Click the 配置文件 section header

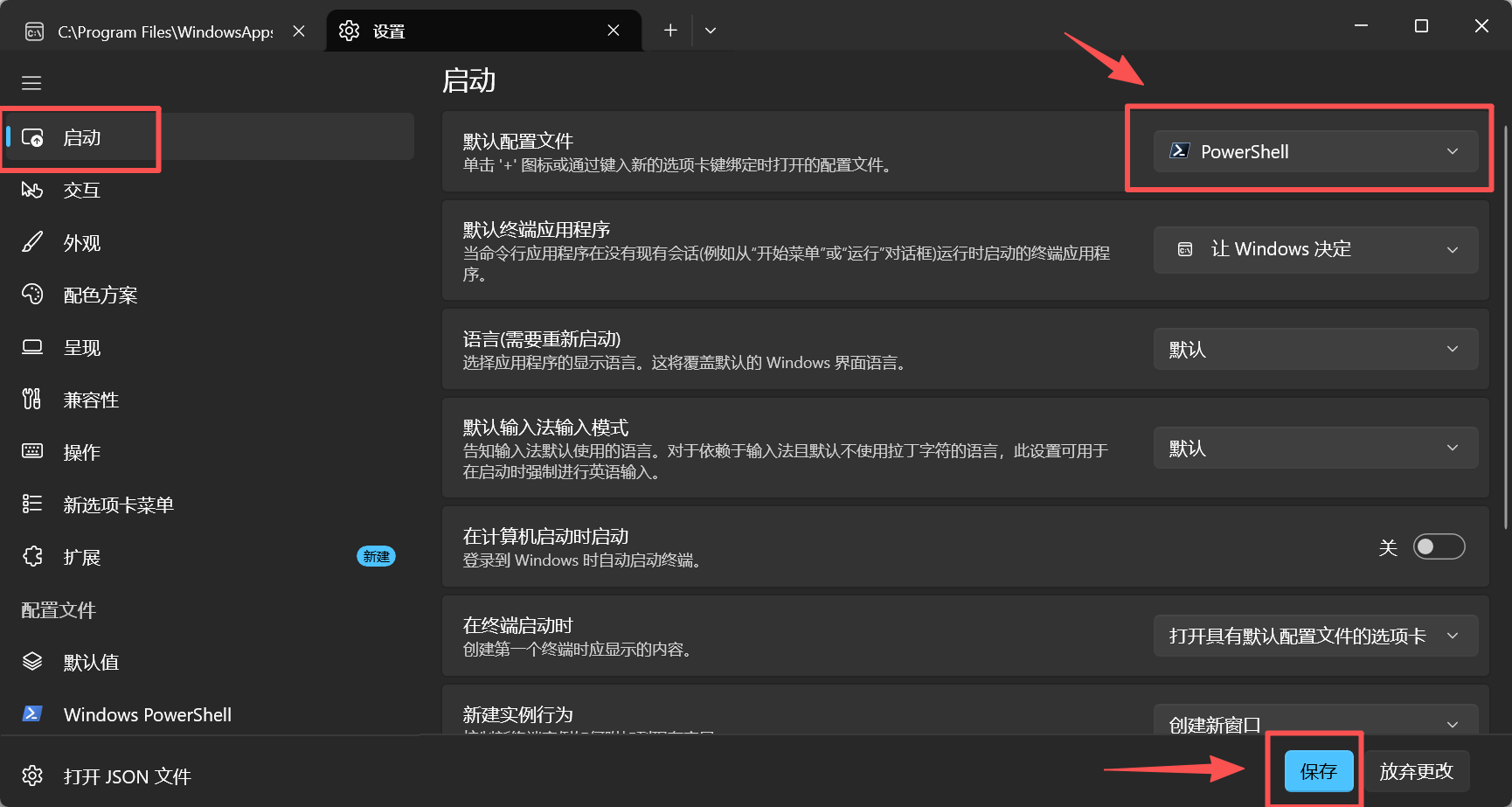pos(59,609)
